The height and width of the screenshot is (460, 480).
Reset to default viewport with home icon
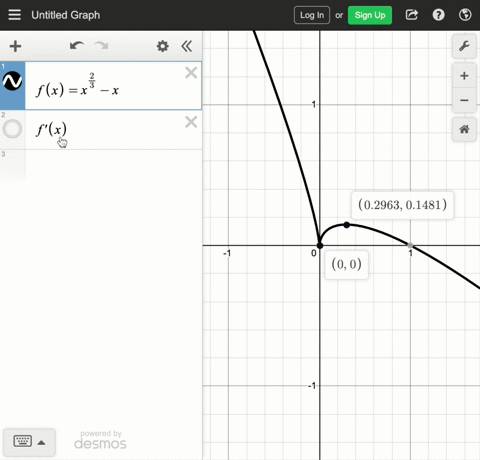coord(464,129)
